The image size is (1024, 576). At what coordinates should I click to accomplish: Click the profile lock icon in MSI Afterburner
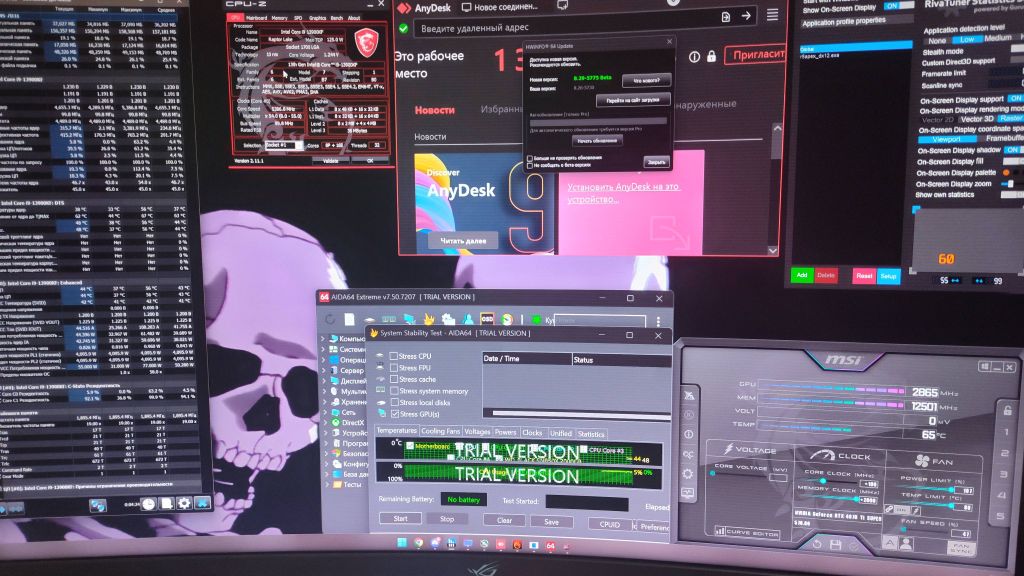[x=1007, y=410]
